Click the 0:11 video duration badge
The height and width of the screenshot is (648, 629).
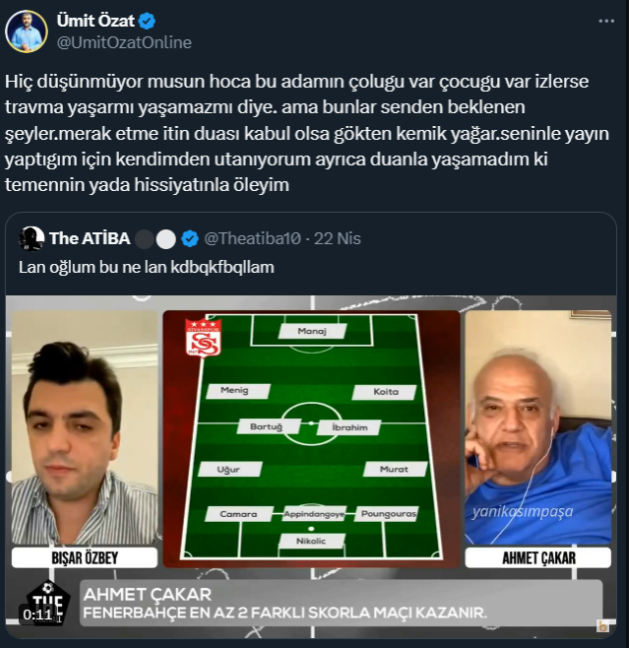[37, 615]
